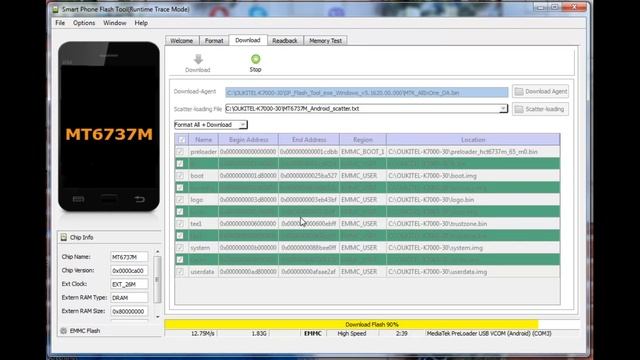Click the Download-Agent file path field
Viewport: 640px width, 360px height.
point(367,93)
